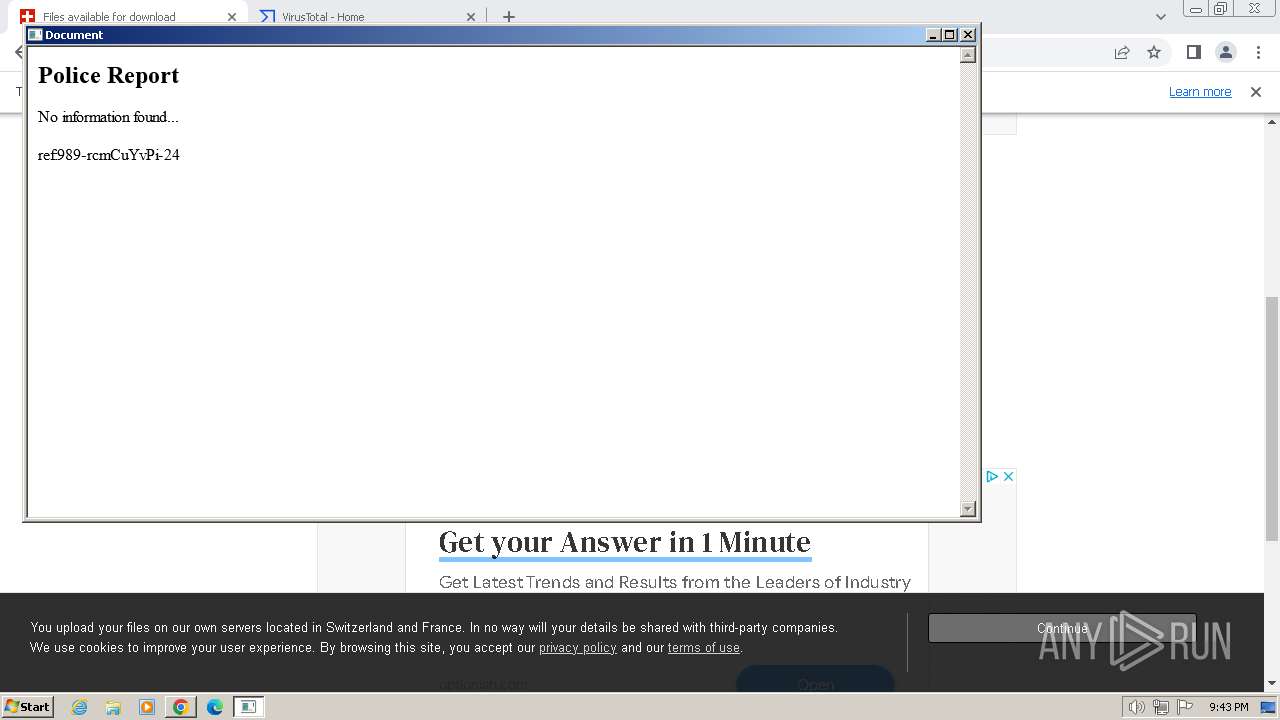Open the Chrome side panel
1280x720 pixels.
(1194, 52)
